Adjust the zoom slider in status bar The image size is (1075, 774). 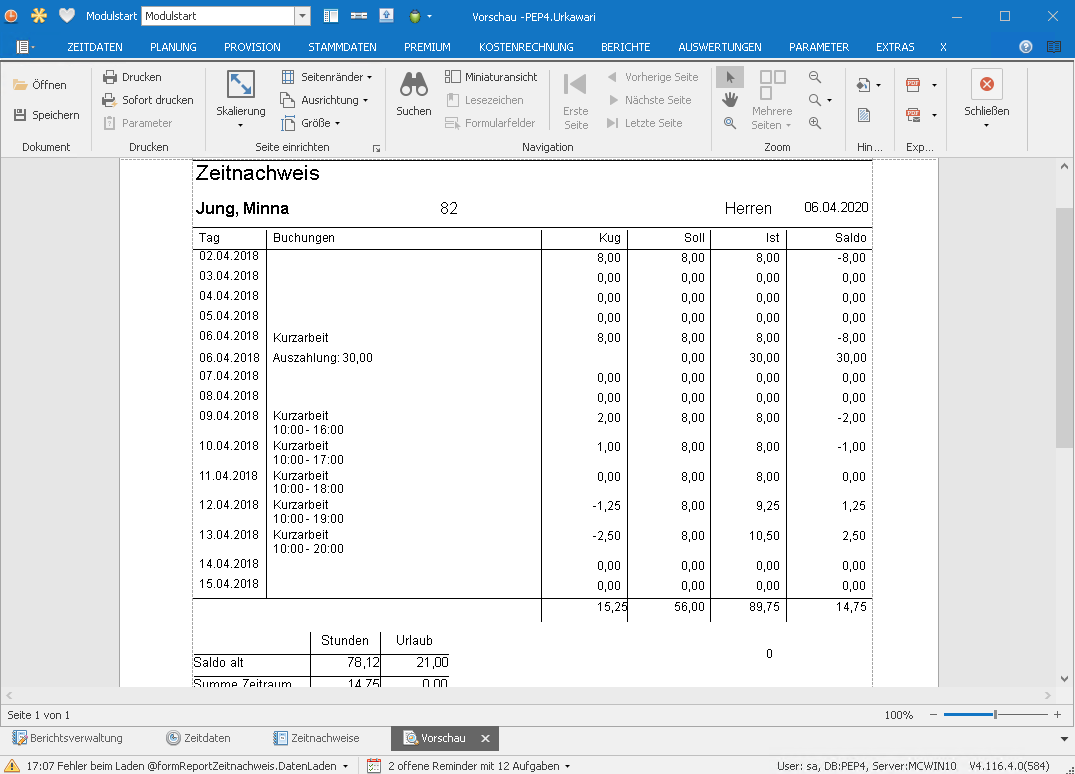coord(994,715)
